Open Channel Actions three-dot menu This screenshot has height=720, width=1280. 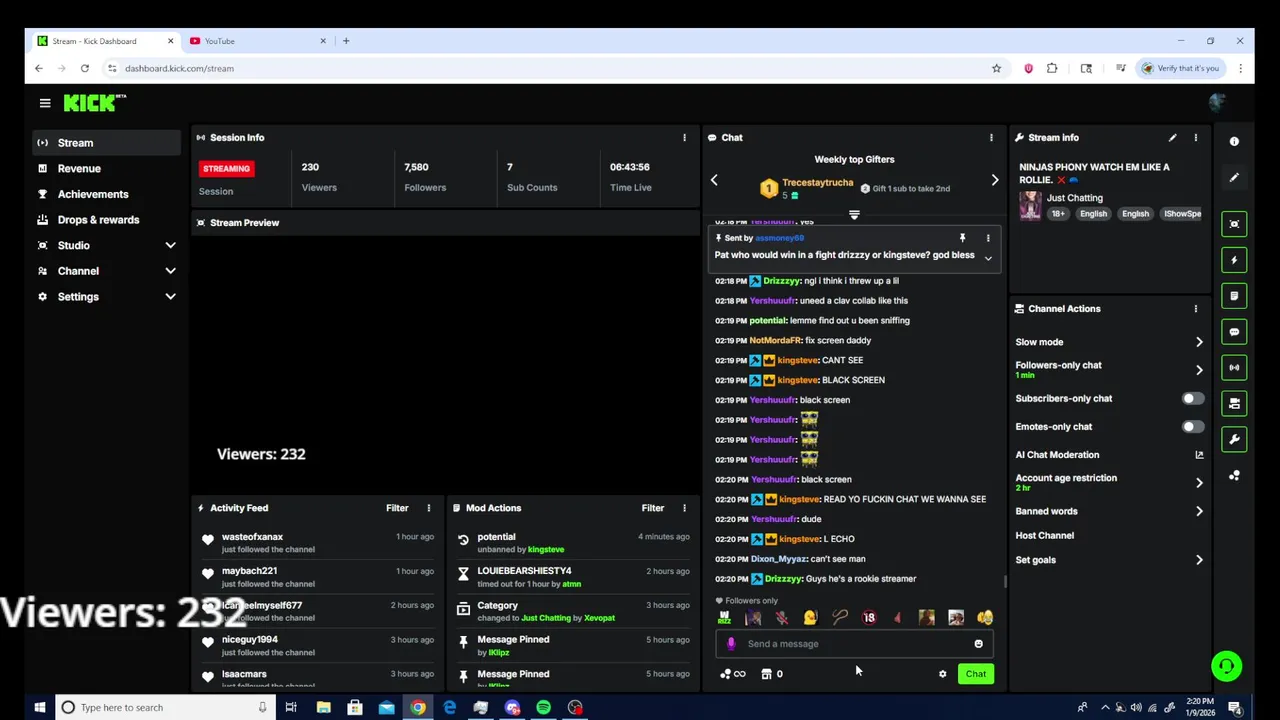1195,309
